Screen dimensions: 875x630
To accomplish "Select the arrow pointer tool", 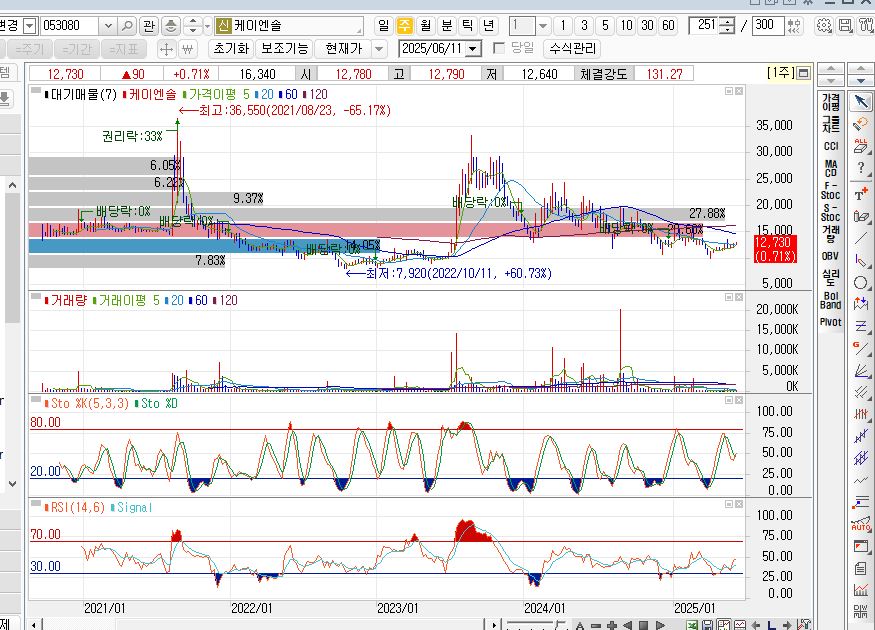I will tap(861, 102).
